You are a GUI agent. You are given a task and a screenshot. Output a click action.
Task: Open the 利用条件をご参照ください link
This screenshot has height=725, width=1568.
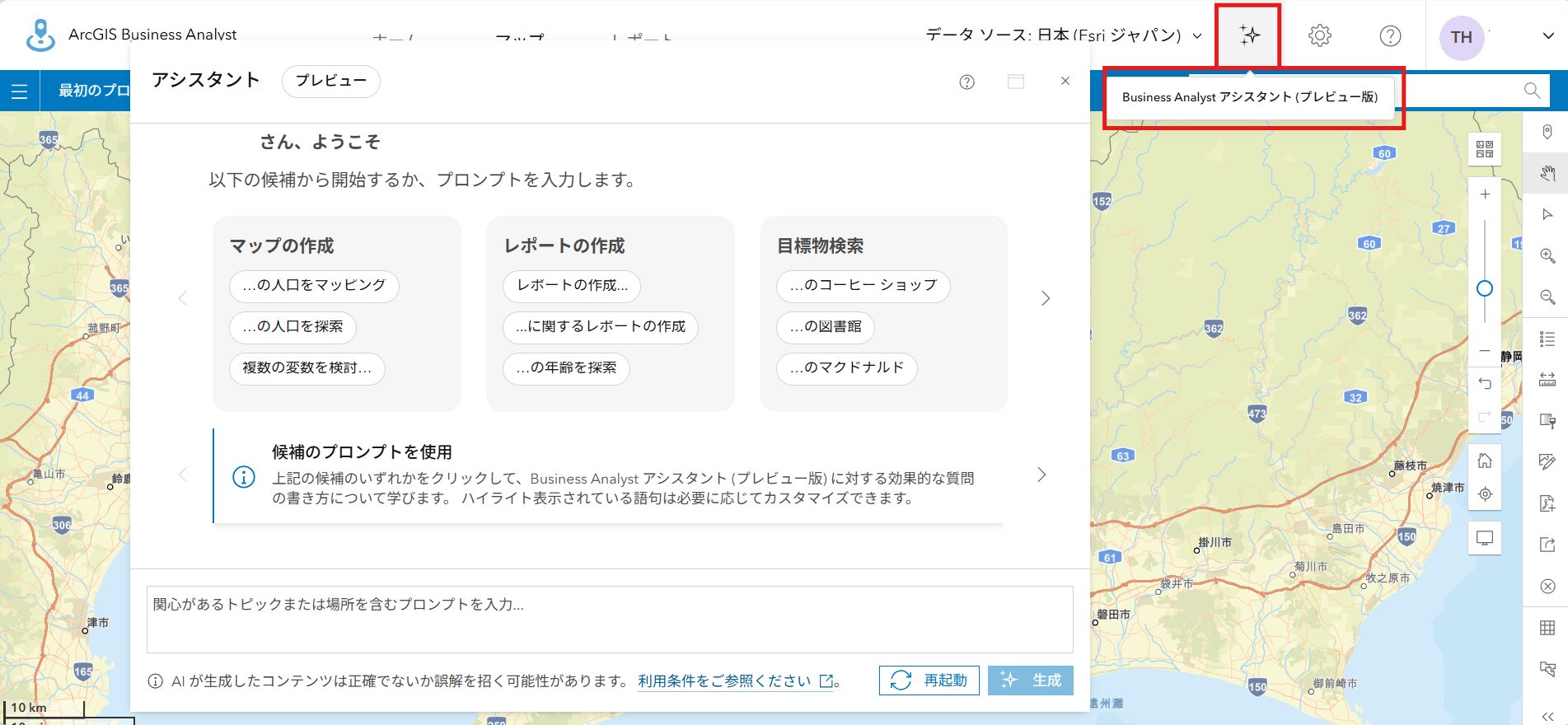(735, 681)
